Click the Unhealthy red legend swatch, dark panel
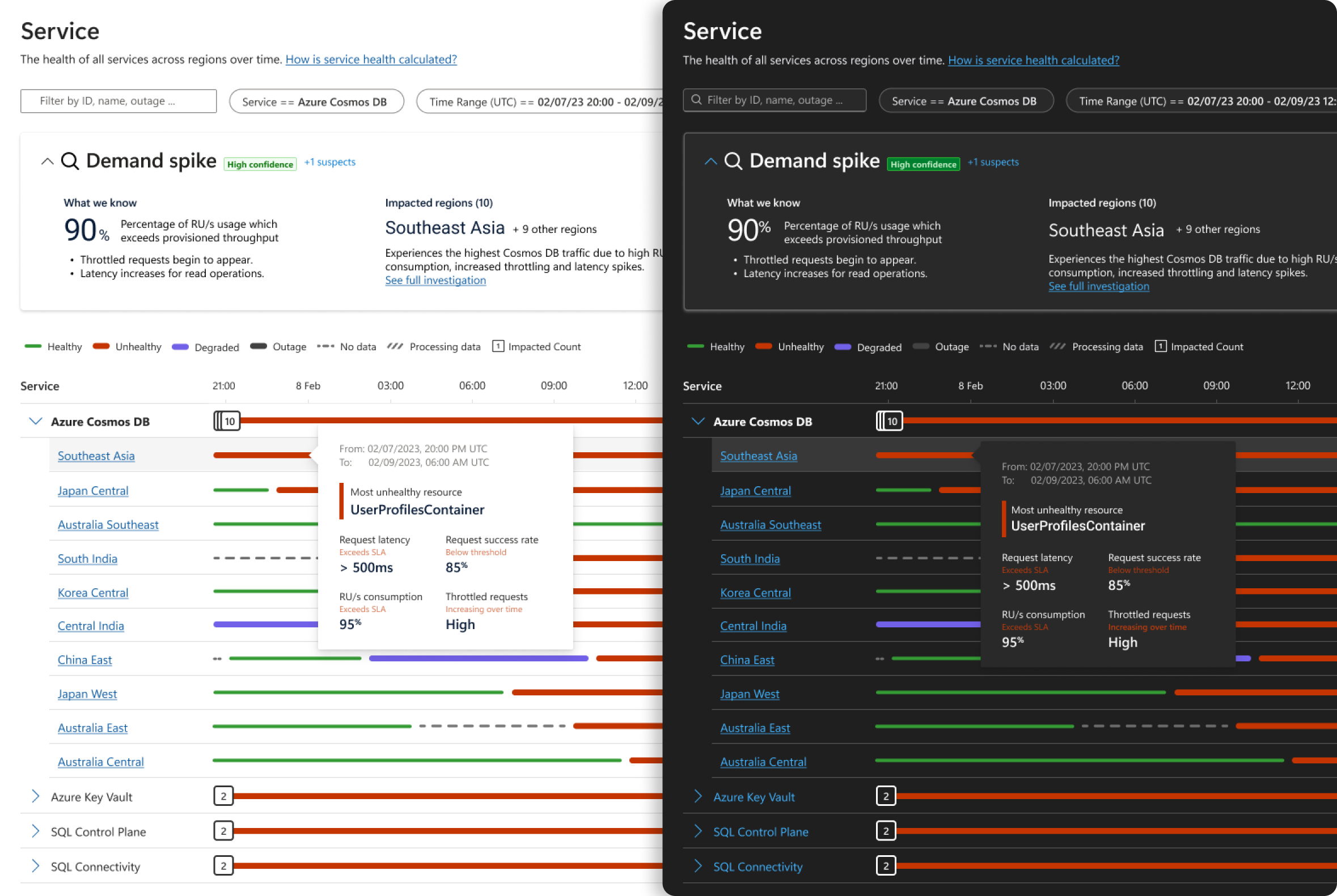The width and height of the screenshot is (1337, 896). pyautogui.click(x=764, y=346)
